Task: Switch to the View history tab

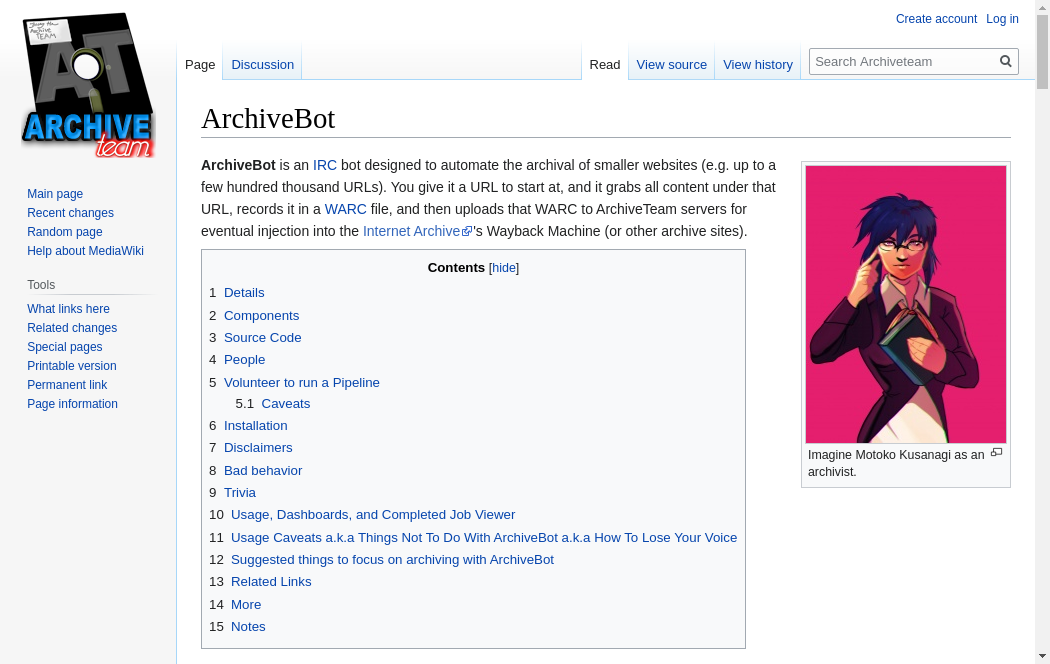Action: coord(757,64)
